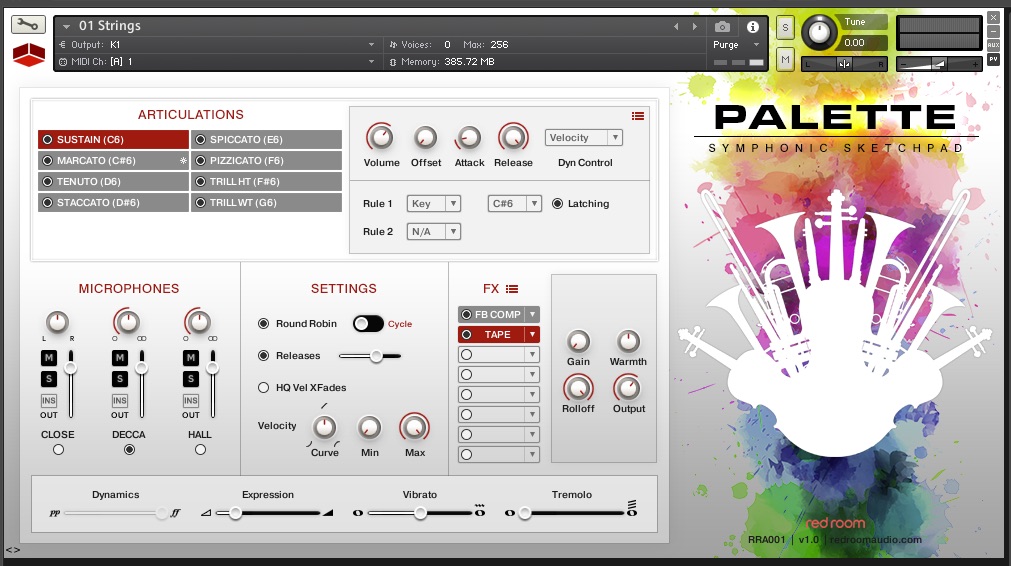The height and width of the screenshot is (566, 1011).
Task: Toggle the Round Robin Cycle switch
Action: [x=368, y=323]
